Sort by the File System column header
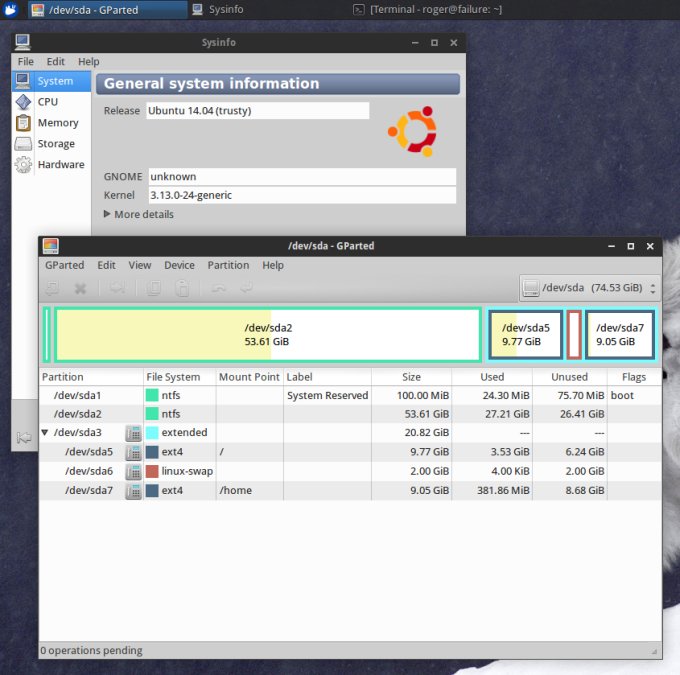The width and height of the screenshot is (680, 675). pos(180,377)
